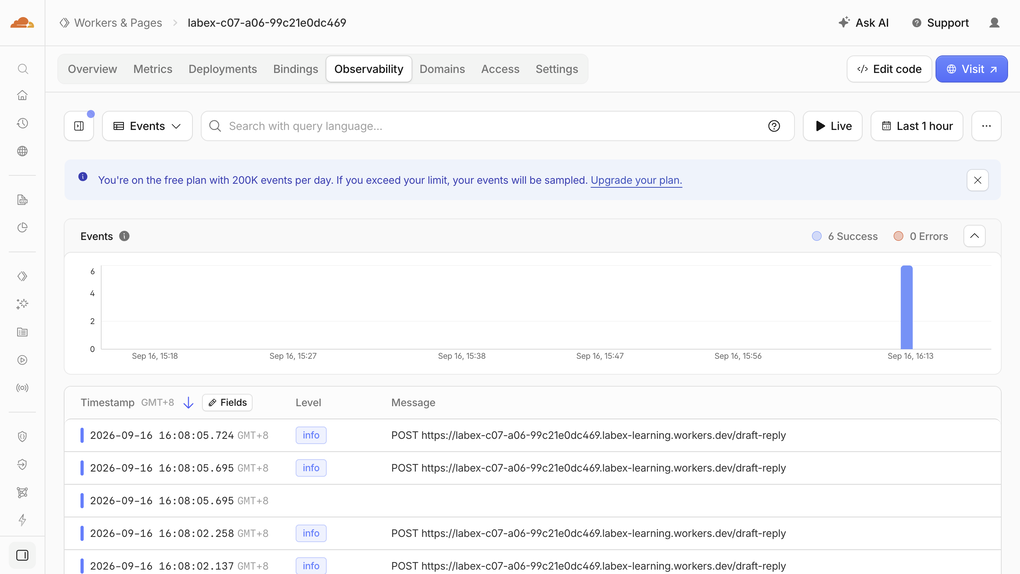Focus the query language search field
Image resolution: width=1020 pixels, height=574 pixels.
coord(498,126)
